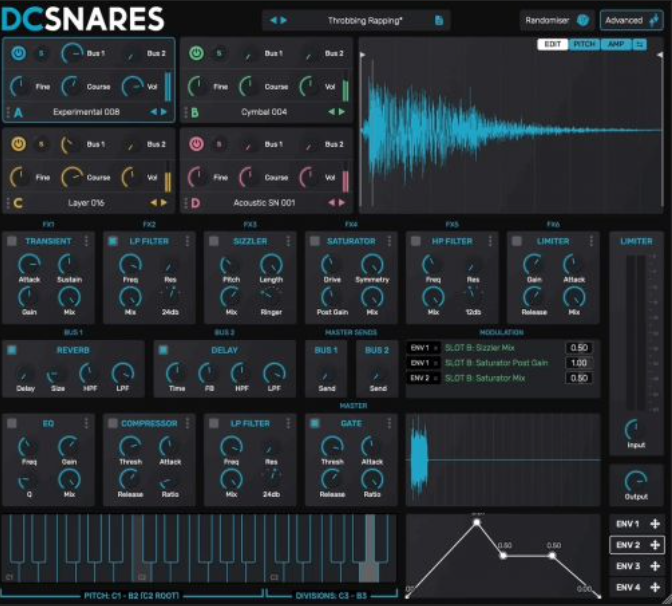Switch to AMP tab in waveform view
The height and width of the screenshot is (606, 672).
point(616,44)
